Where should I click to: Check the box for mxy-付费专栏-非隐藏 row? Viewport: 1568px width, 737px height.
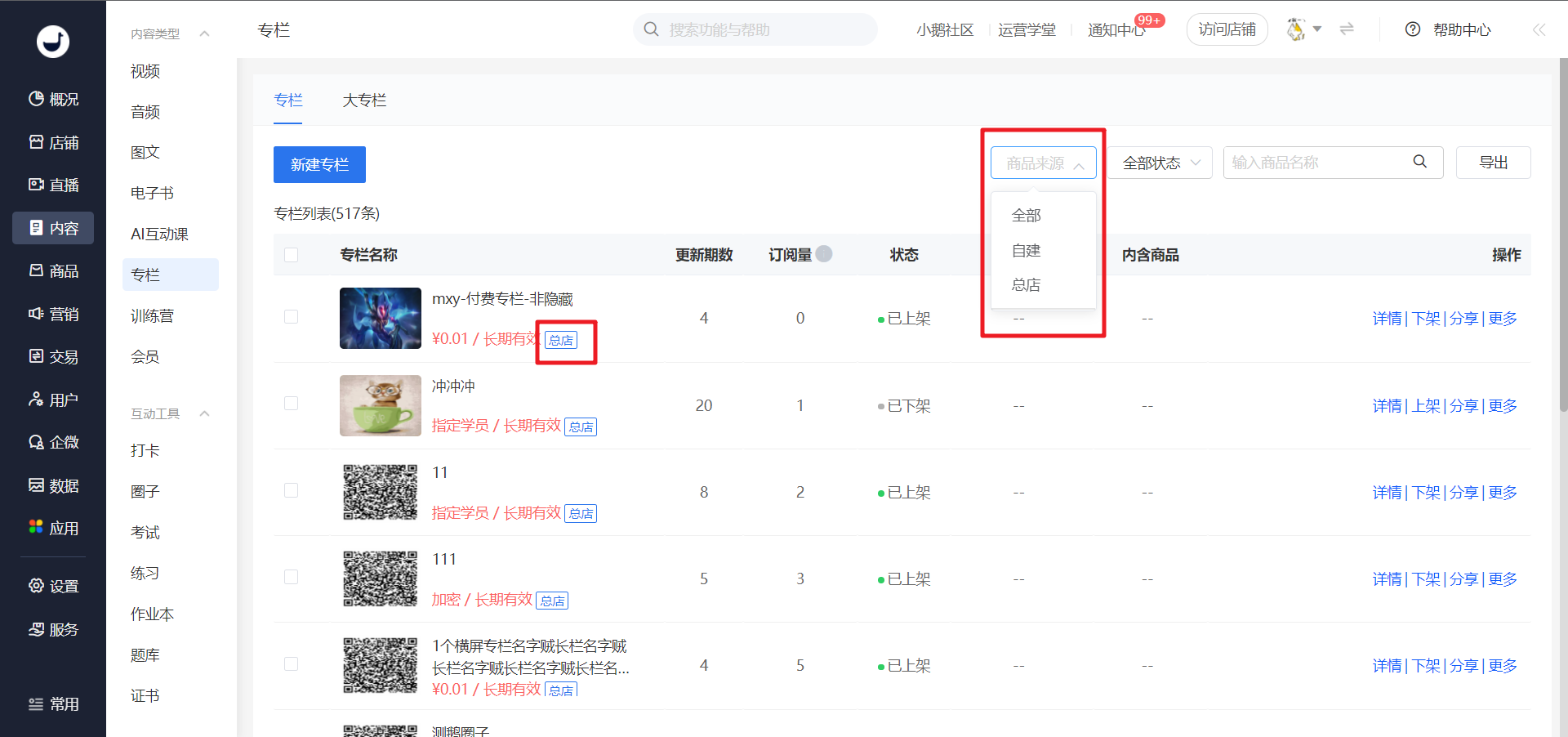pos(291,316)
